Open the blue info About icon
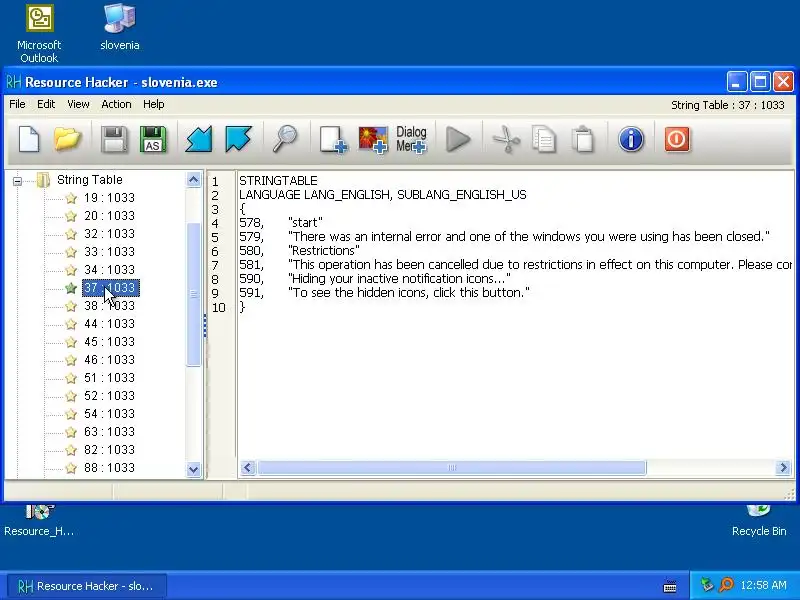The image size is (800, 600). (x=631, y=139)
